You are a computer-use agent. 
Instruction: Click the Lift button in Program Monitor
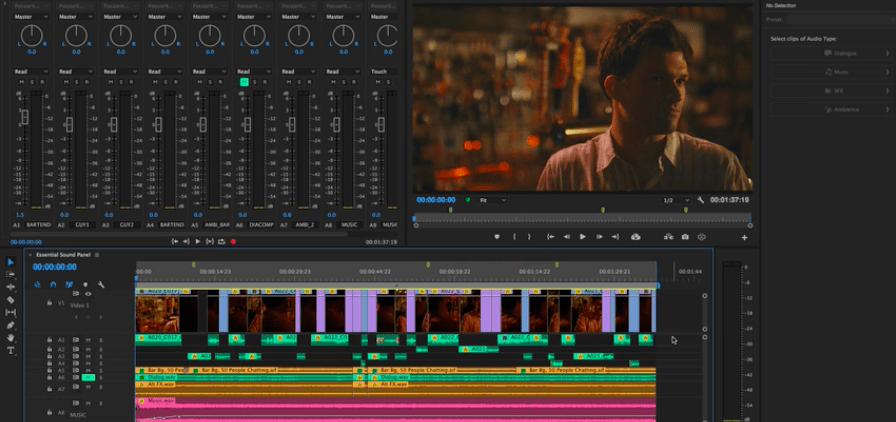[635, 237]
